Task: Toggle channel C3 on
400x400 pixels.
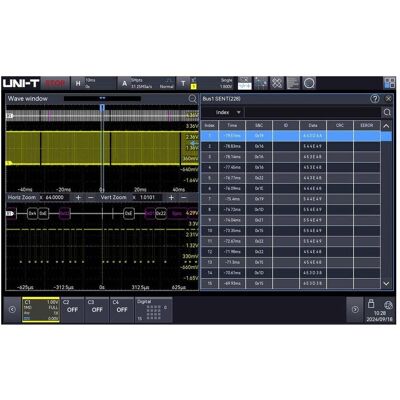Action: tap(97, 310)
